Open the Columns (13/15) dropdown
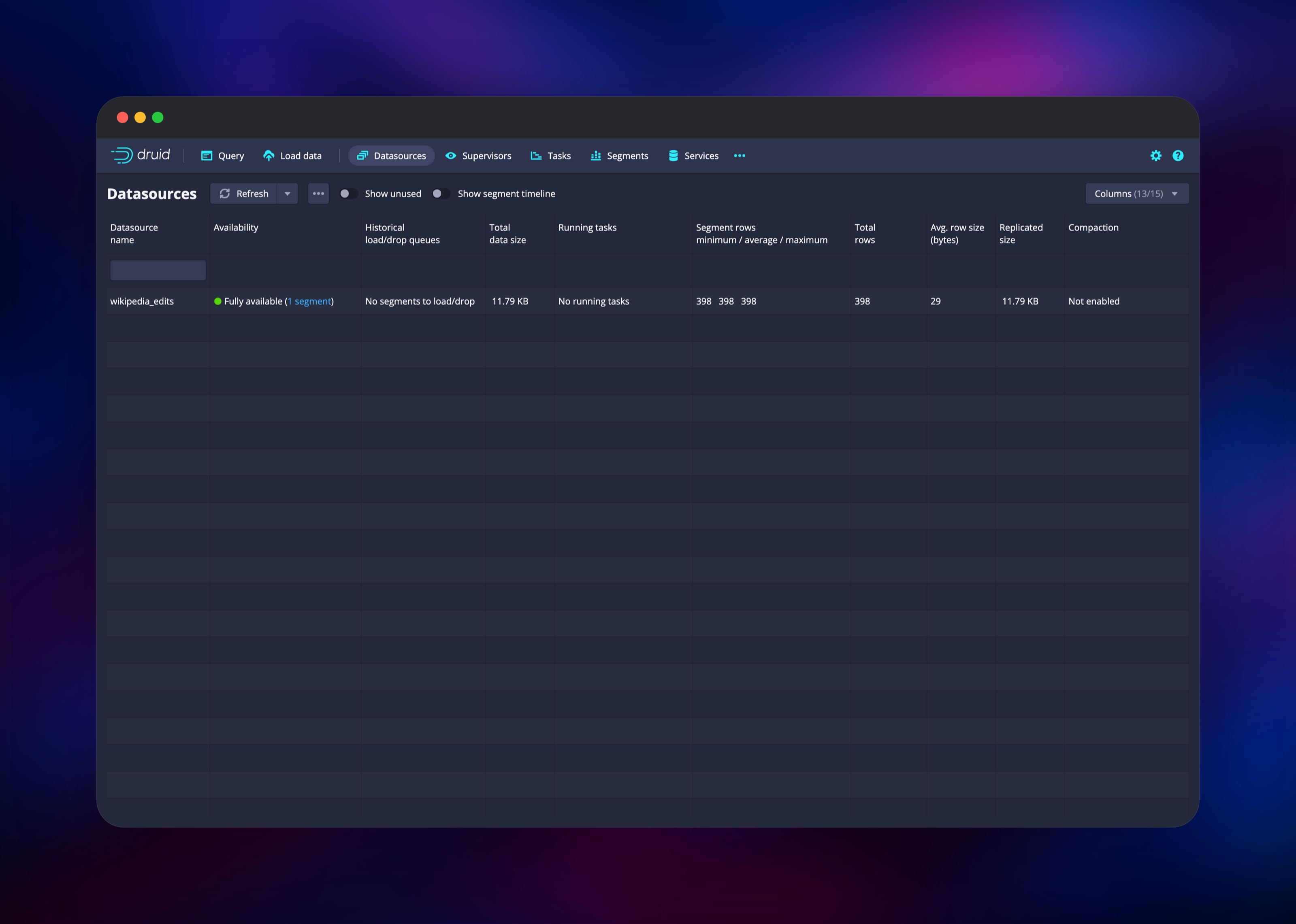The width and height of the screenshot is (1296, 924). [1137, 194]
